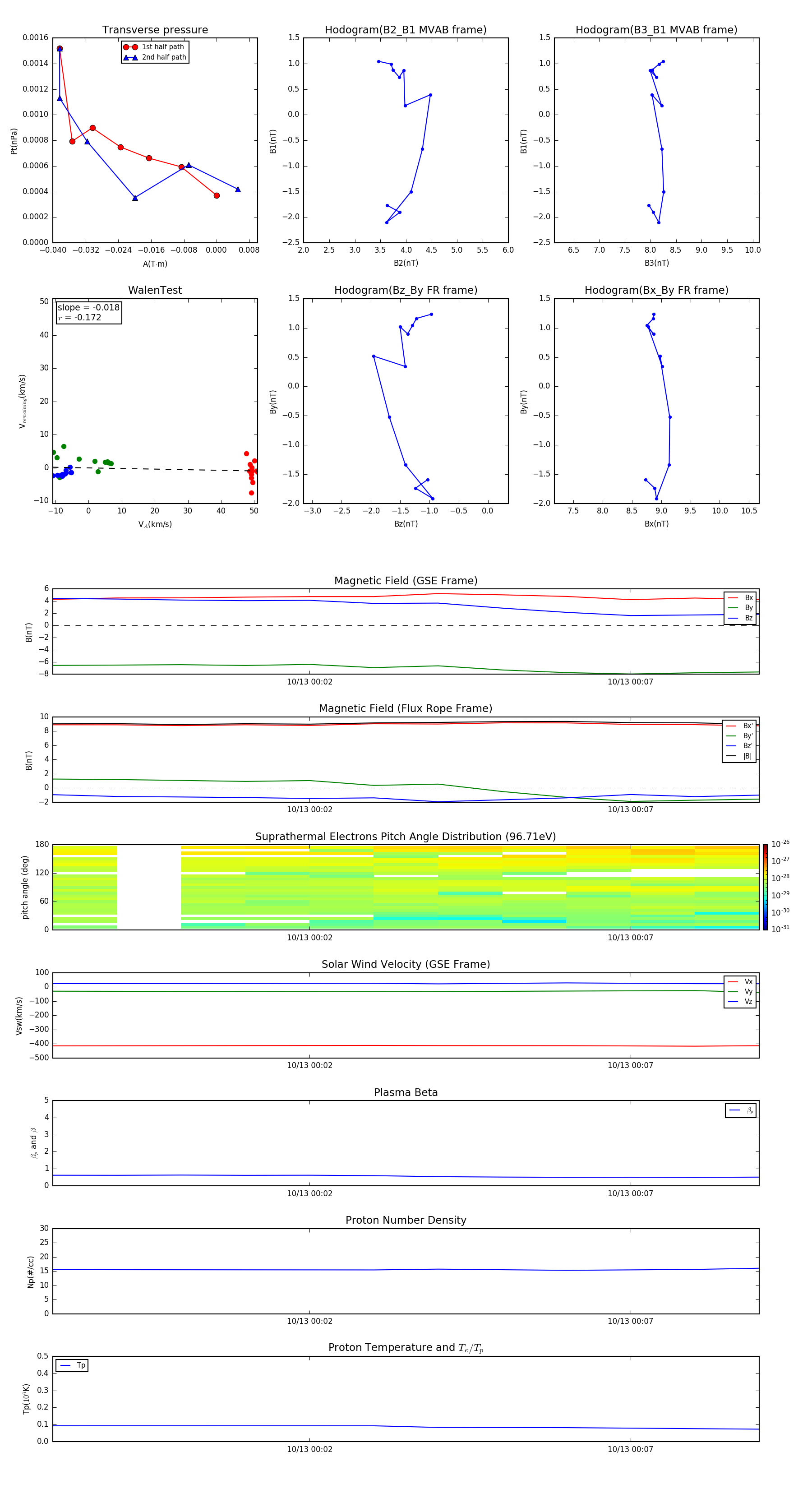Screen dimensions: 812x1489
Task: Click the "B3(nT)" x-axis label
Action: click(656, 263)
